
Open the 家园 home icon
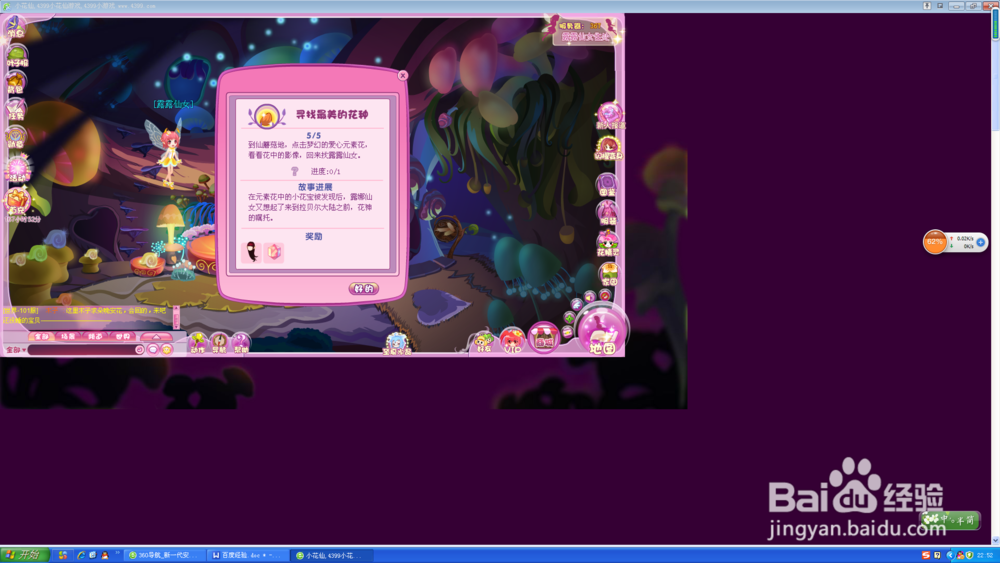point(609,274)
